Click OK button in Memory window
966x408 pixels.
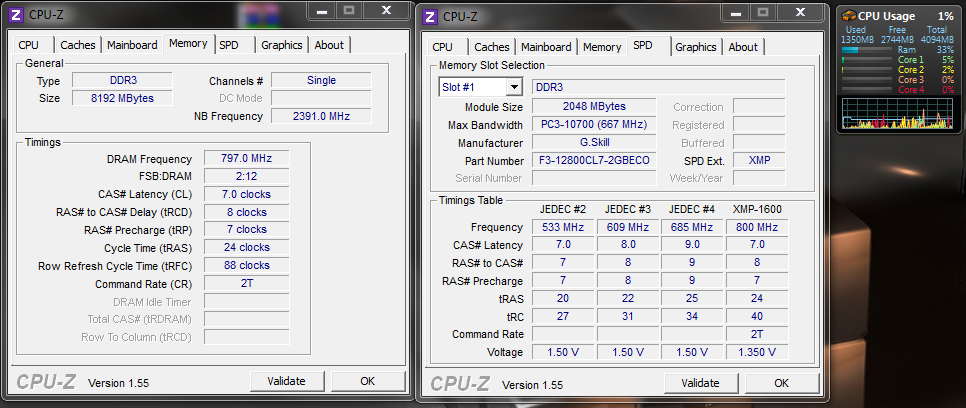tap(368, 381)
